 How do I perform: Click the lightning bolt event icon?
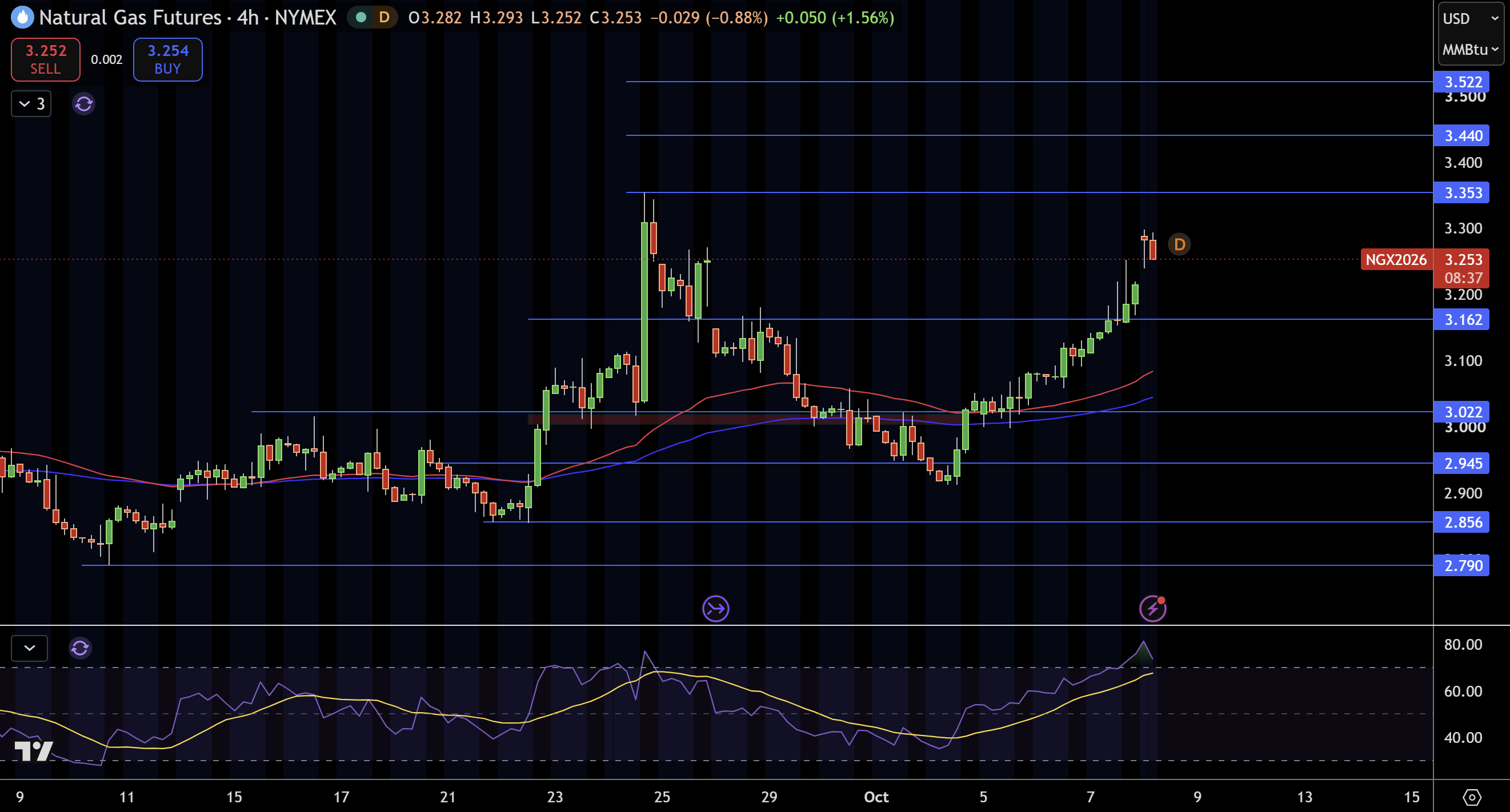coord(1152,609)
